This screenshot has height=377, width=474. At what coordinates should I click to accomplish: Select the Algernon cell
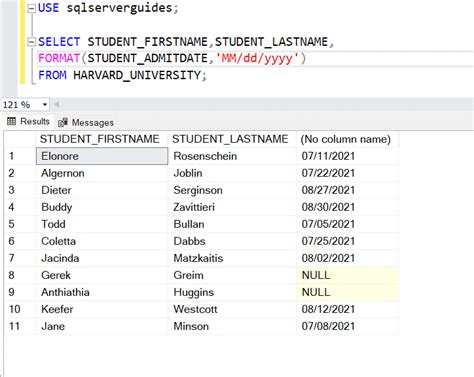[102, 173]
